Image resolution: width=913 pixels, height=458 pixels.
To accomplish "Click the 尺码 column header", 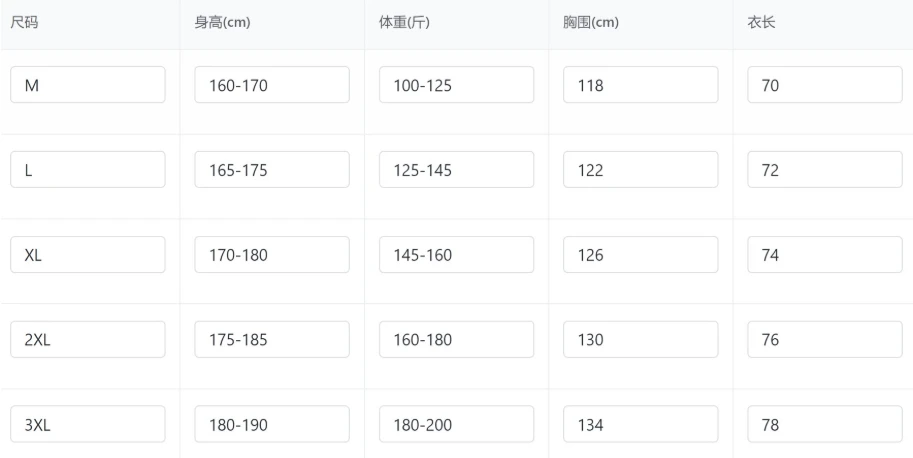I will click(x=24, y=23).
